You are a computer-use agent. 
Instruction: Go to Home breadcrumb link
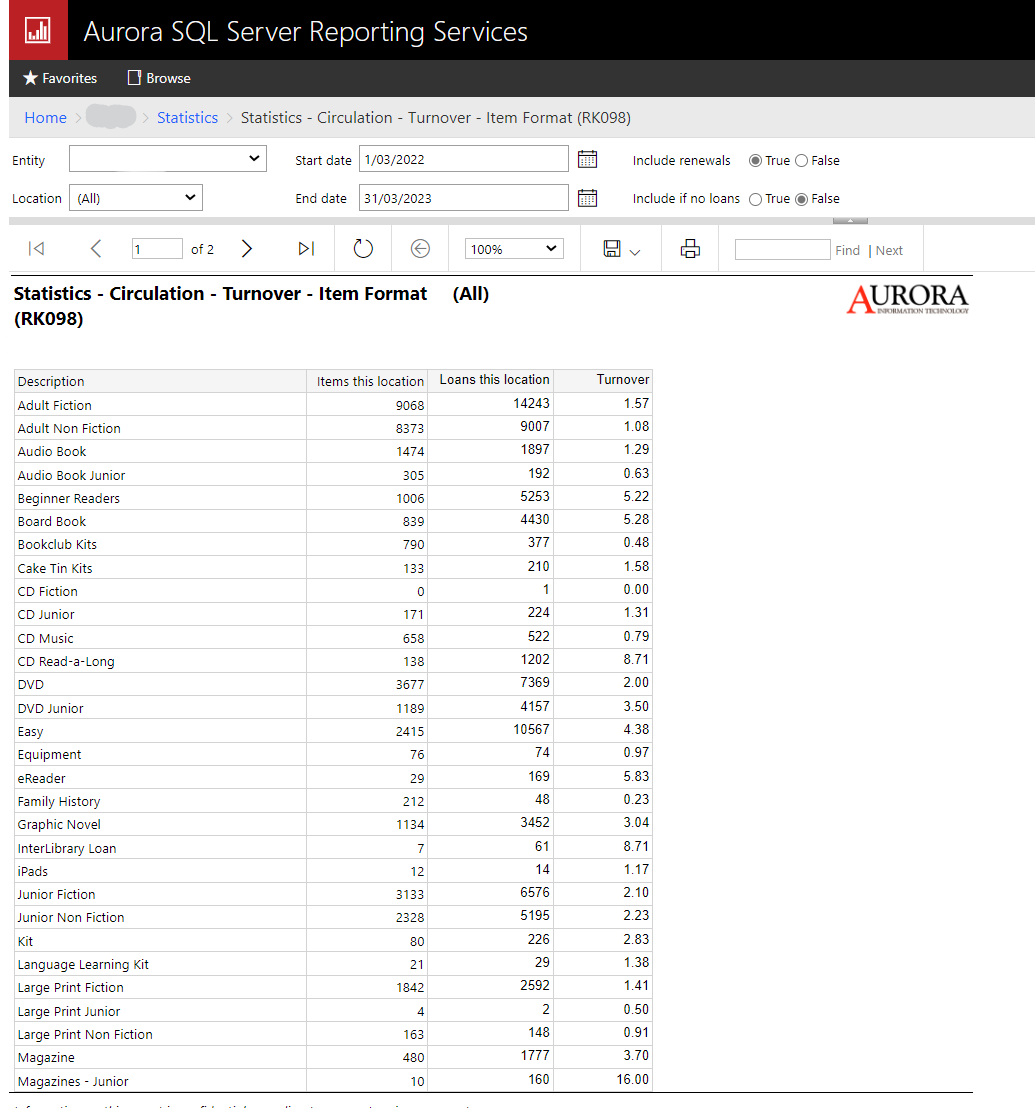tap(45, 118)
